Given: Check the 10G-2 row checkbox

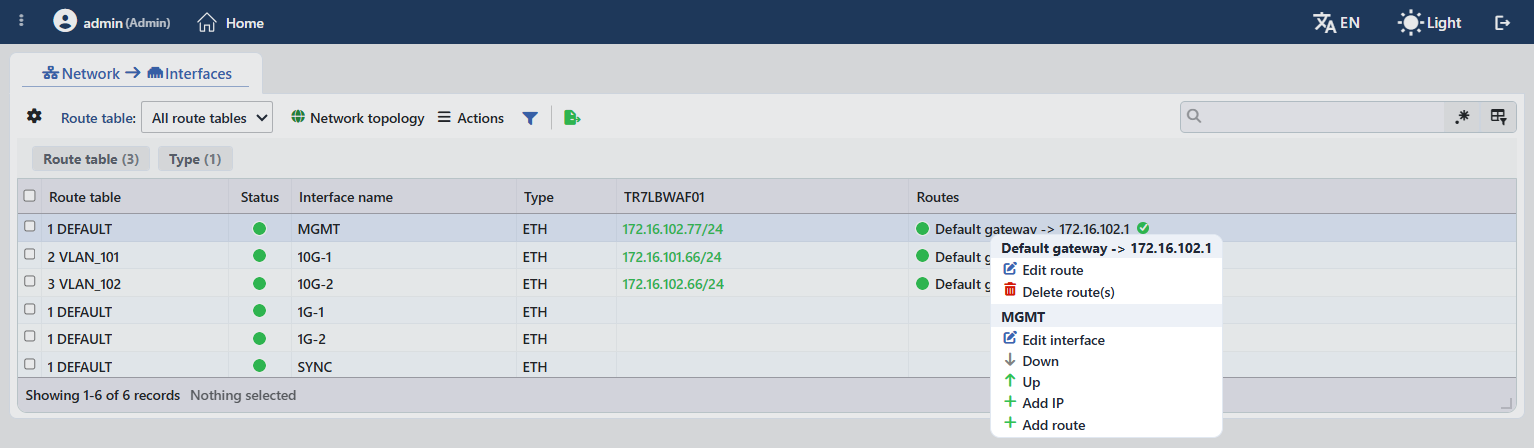Looking at the screenshot, I should coord(29,283).
